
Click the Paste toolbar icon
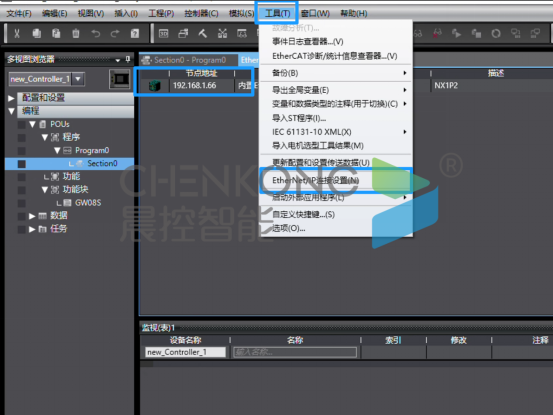click(x=56, y=33)
